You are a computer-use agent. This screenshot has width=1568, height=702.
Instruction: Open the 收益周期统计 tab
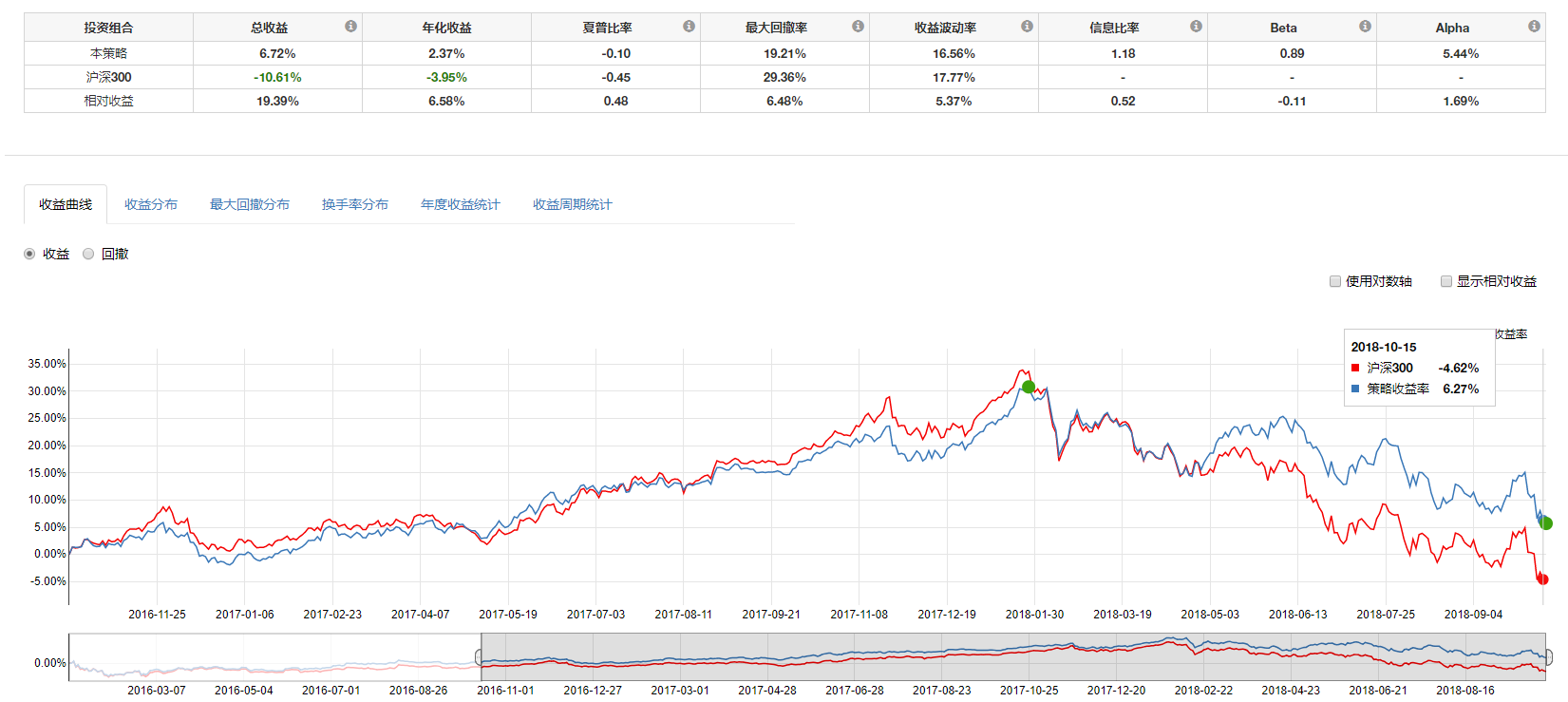click(x=573, y=204)
